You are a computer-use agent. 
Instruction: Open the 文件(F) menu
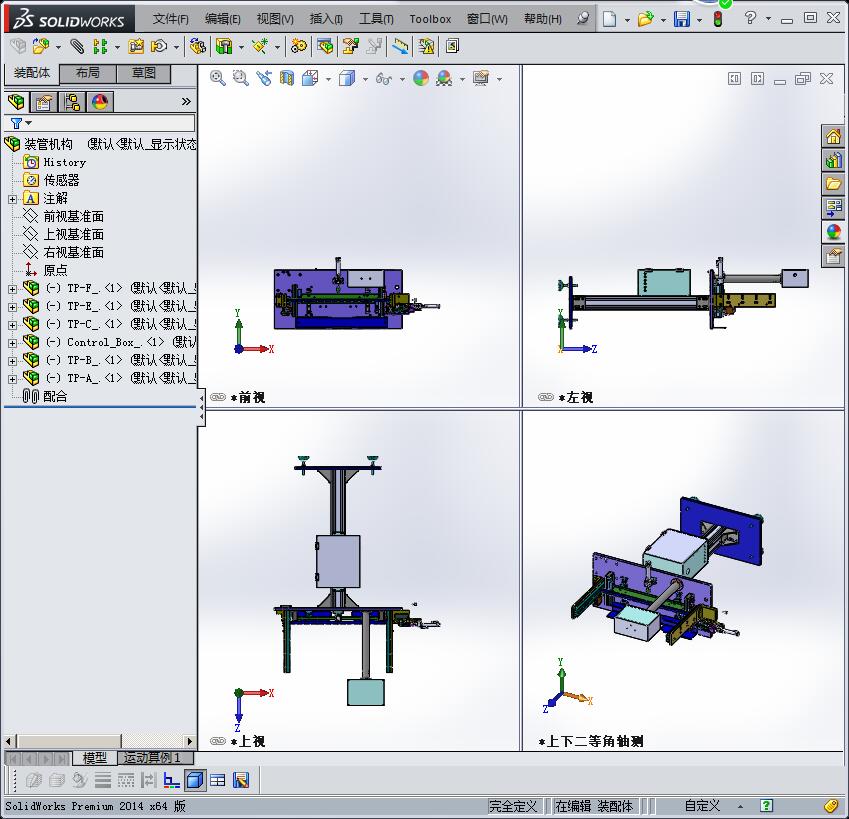(x=171, y=19)
